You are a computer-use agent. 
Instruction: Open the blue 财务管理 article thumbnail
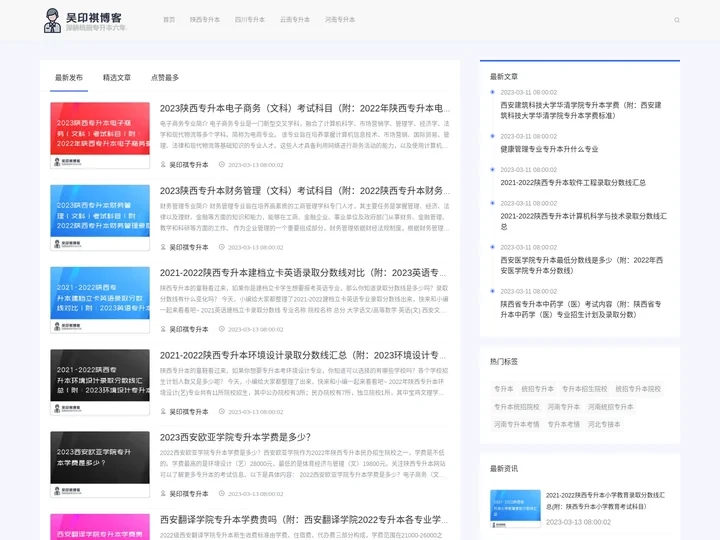point(100,218)
